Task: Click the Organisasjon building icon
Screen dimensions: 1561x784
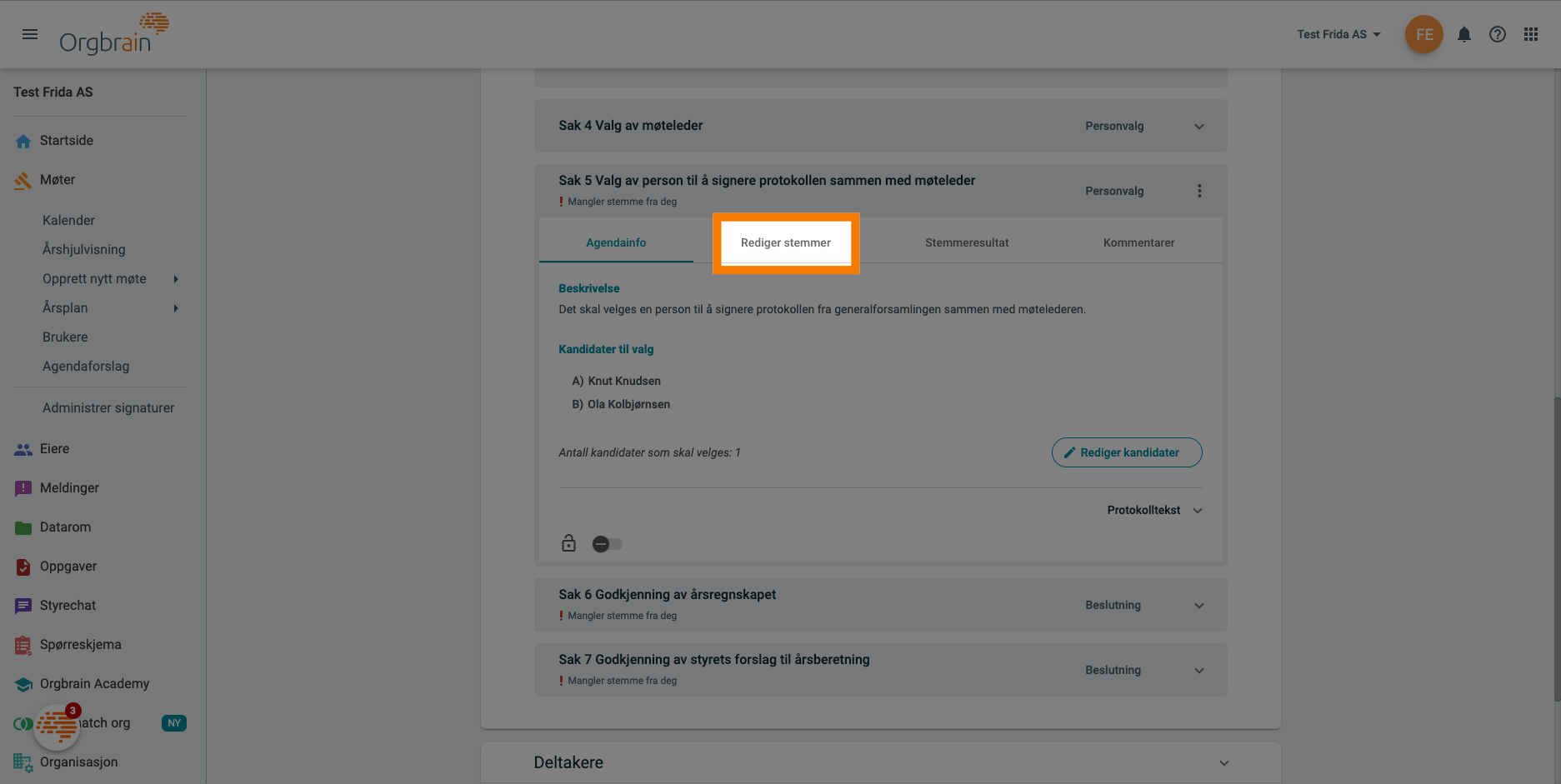Action: pos(23,762)
